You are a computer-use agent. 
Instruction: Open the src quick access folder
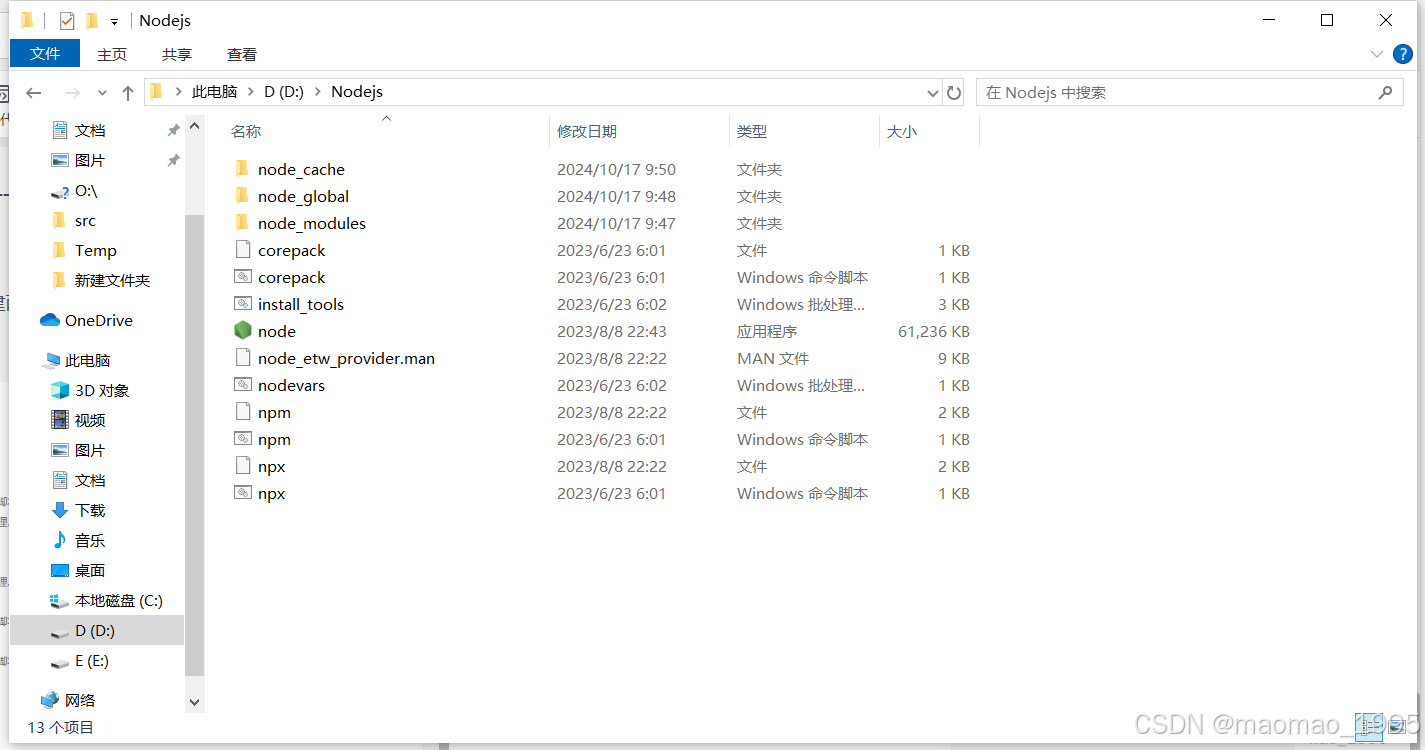[x=74, y=220]
